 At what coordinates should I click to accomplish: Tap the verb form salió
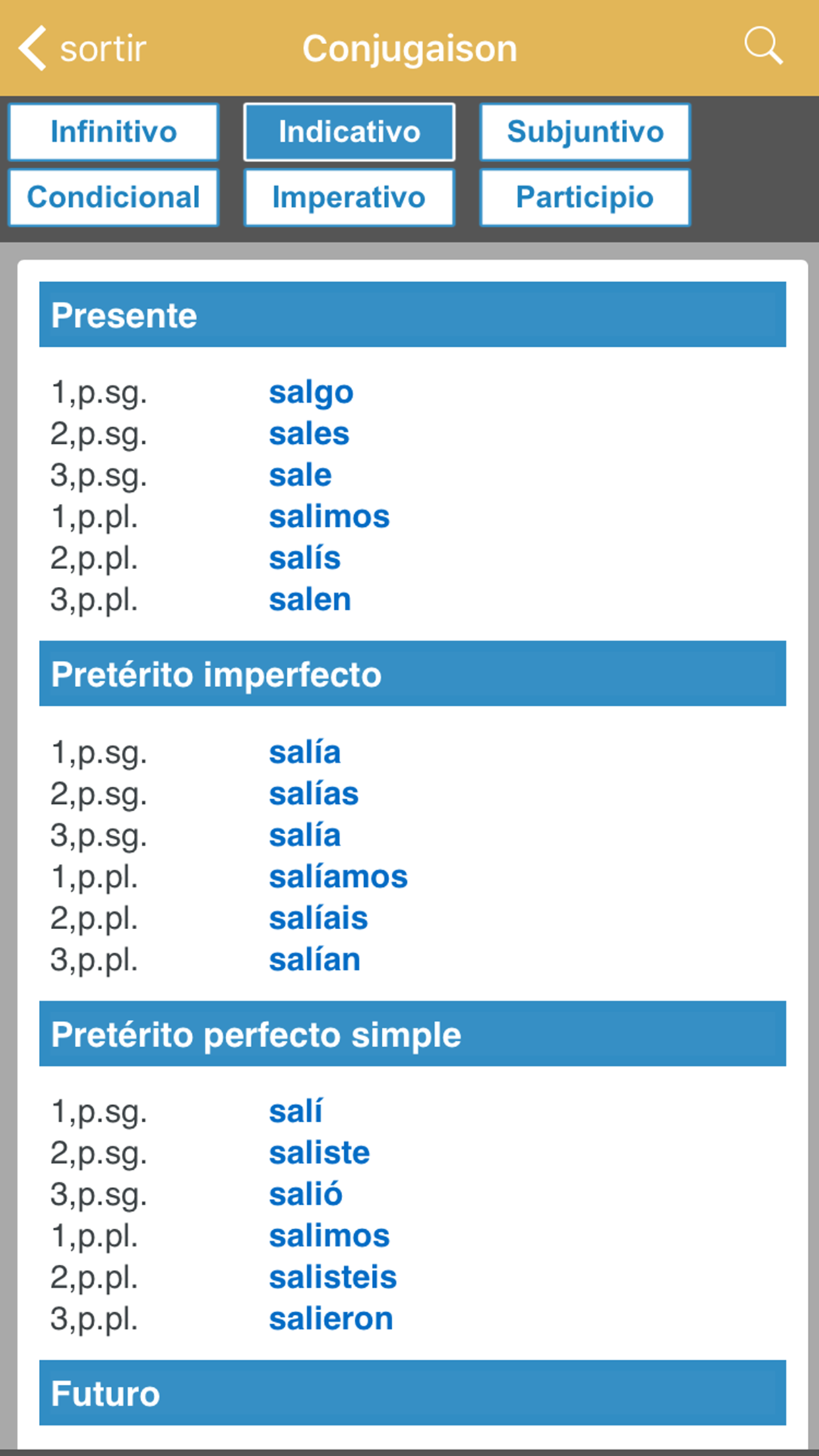(306, 1195)
